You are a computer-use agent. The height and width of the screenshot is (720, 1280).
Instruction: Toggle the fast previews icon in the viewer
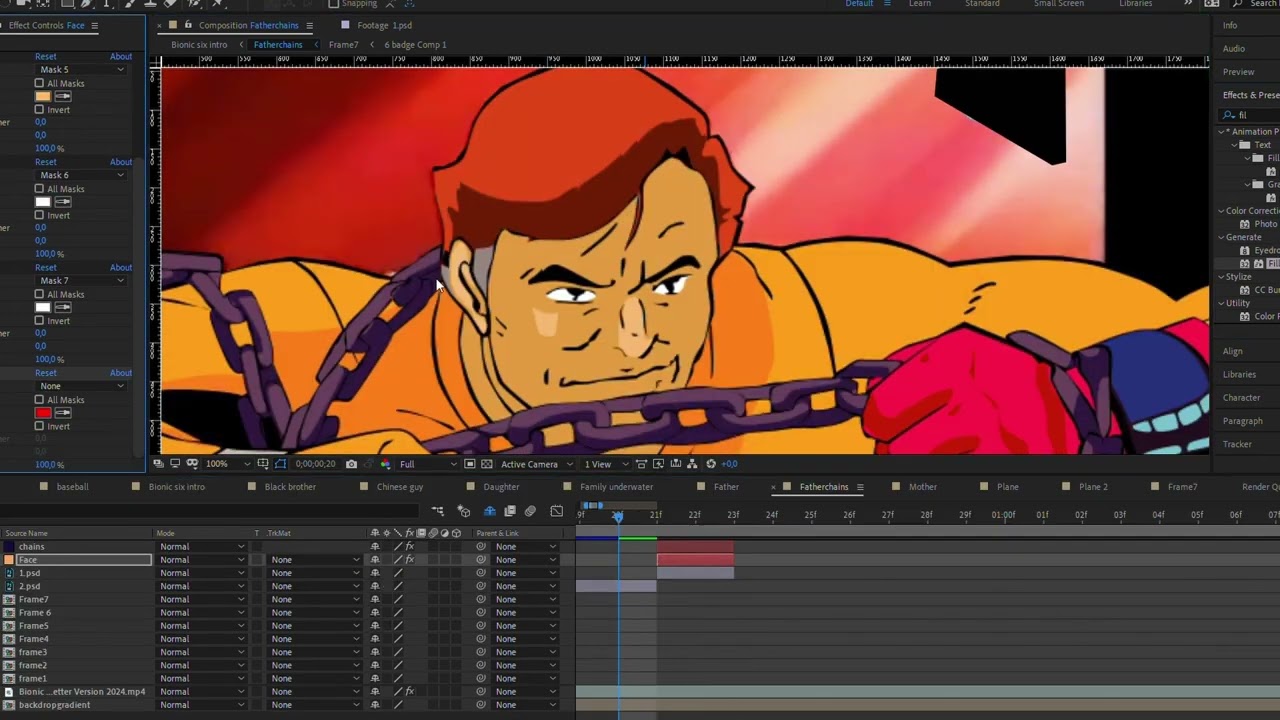coord(659,464)
